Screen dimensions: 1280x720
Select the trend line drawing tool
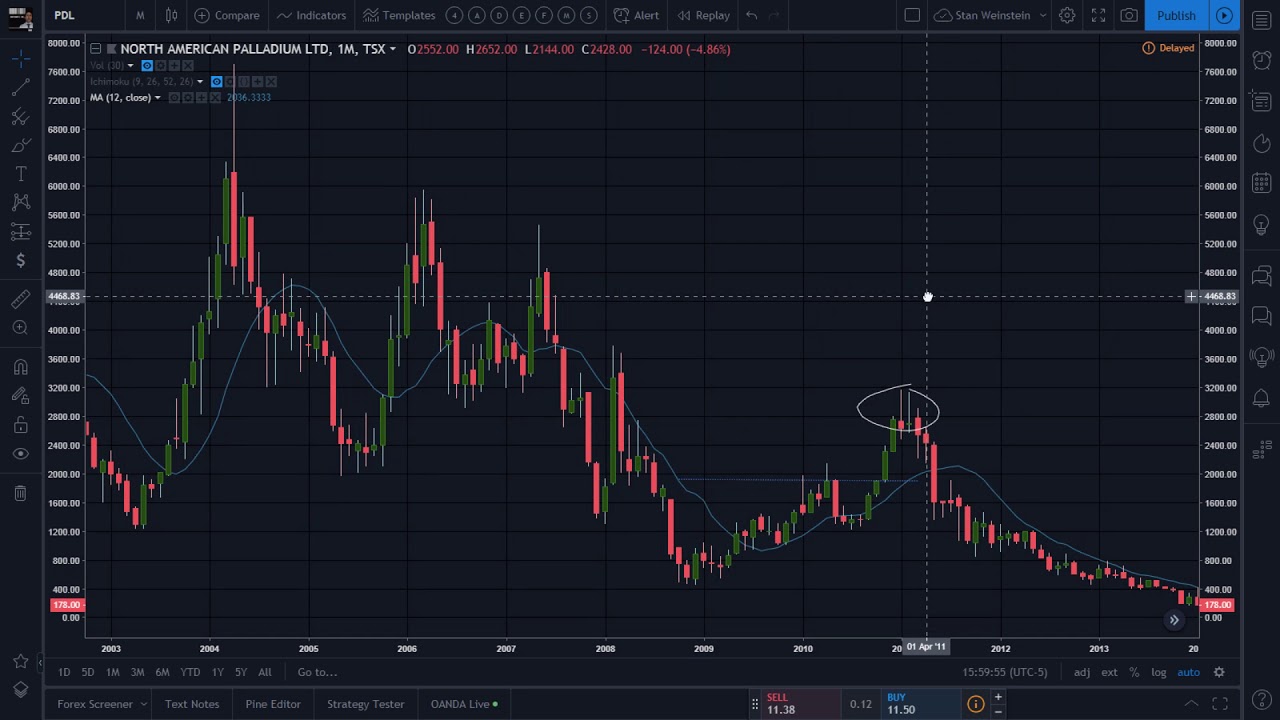[x=20, y=88]
